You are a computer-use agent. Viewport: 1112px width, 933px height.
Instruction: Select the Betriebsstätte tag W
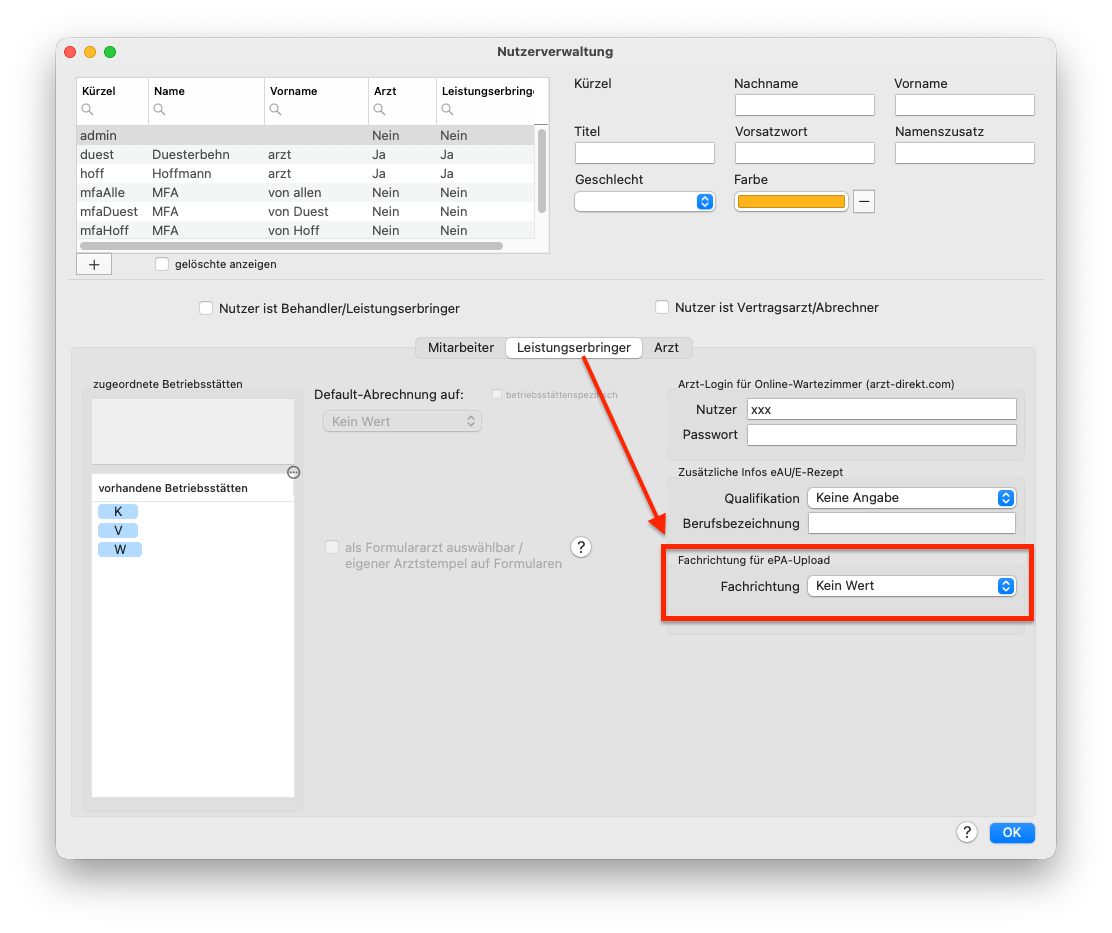[x=120, y=549]
